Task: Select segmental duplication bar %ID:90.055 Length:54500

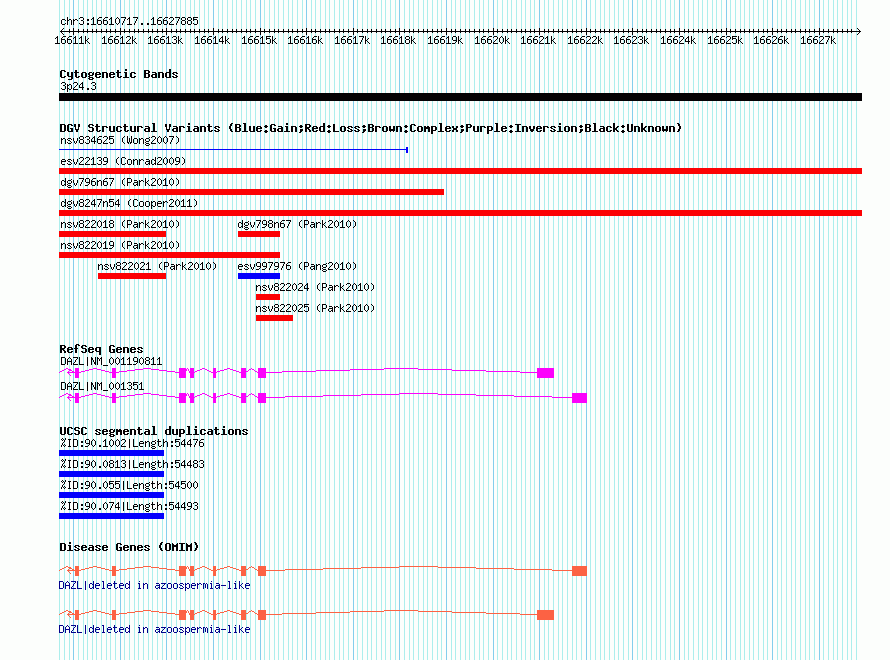Action: pyautogui.click(x=111, y=495)
